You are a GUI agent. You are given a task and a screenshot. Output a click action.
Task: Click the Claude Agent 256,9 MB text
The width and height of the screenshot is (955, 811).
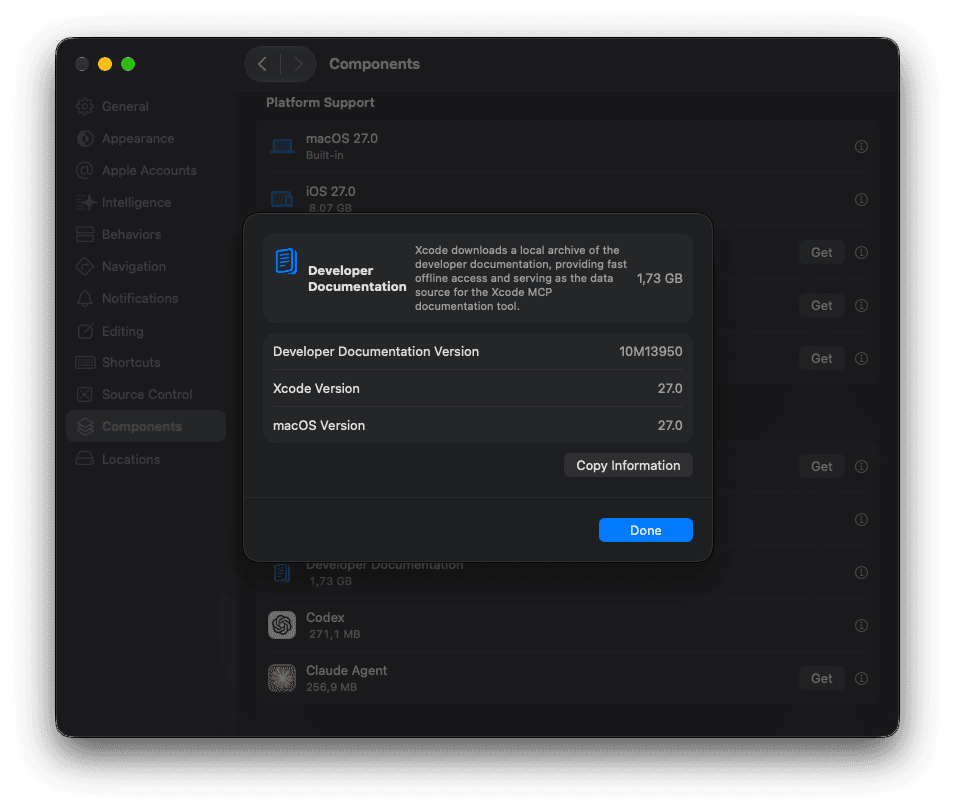(x=331, y=687)
